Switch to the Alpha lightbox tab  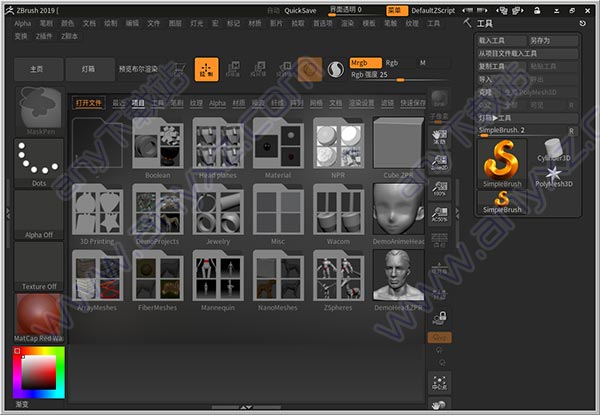pos(217,103)
